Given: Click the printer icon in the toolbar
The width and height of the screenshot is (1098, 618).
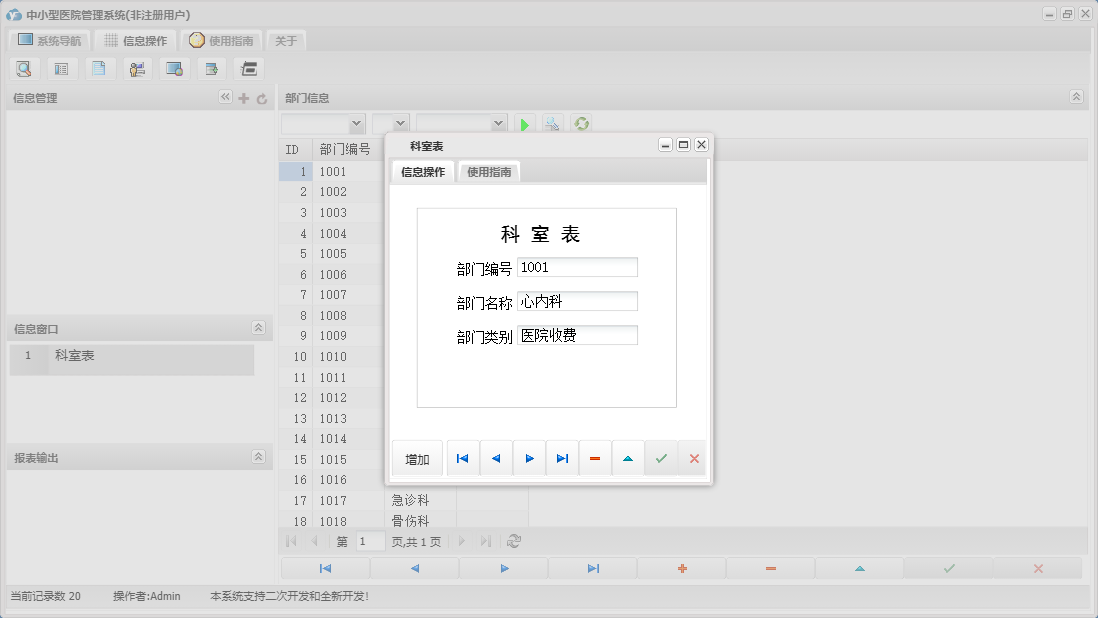Looking at the screenshot, I should [248, 68].
